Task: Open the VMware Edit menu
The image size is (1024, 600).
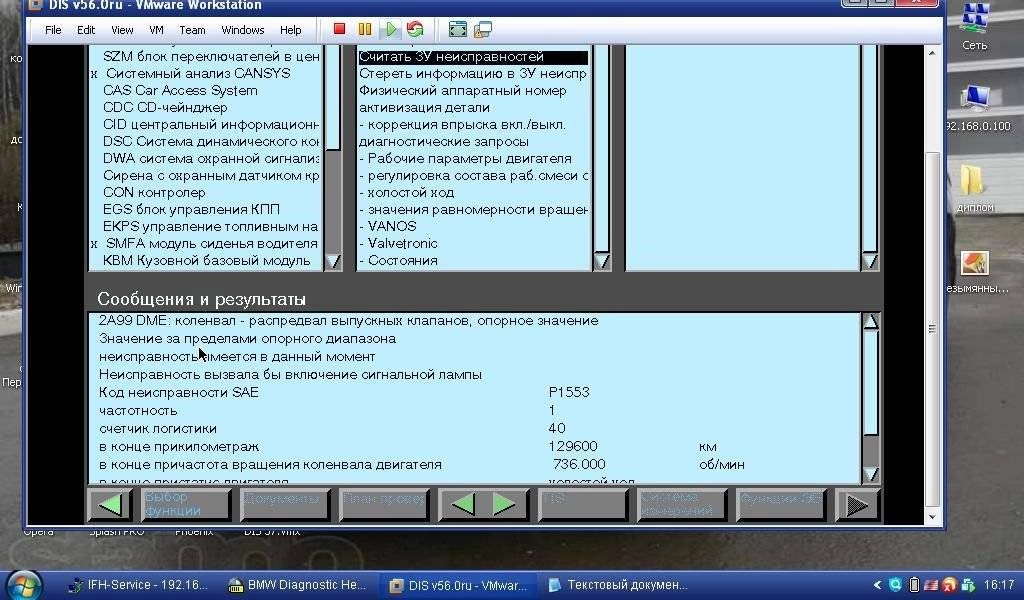Action: (86, 30)
